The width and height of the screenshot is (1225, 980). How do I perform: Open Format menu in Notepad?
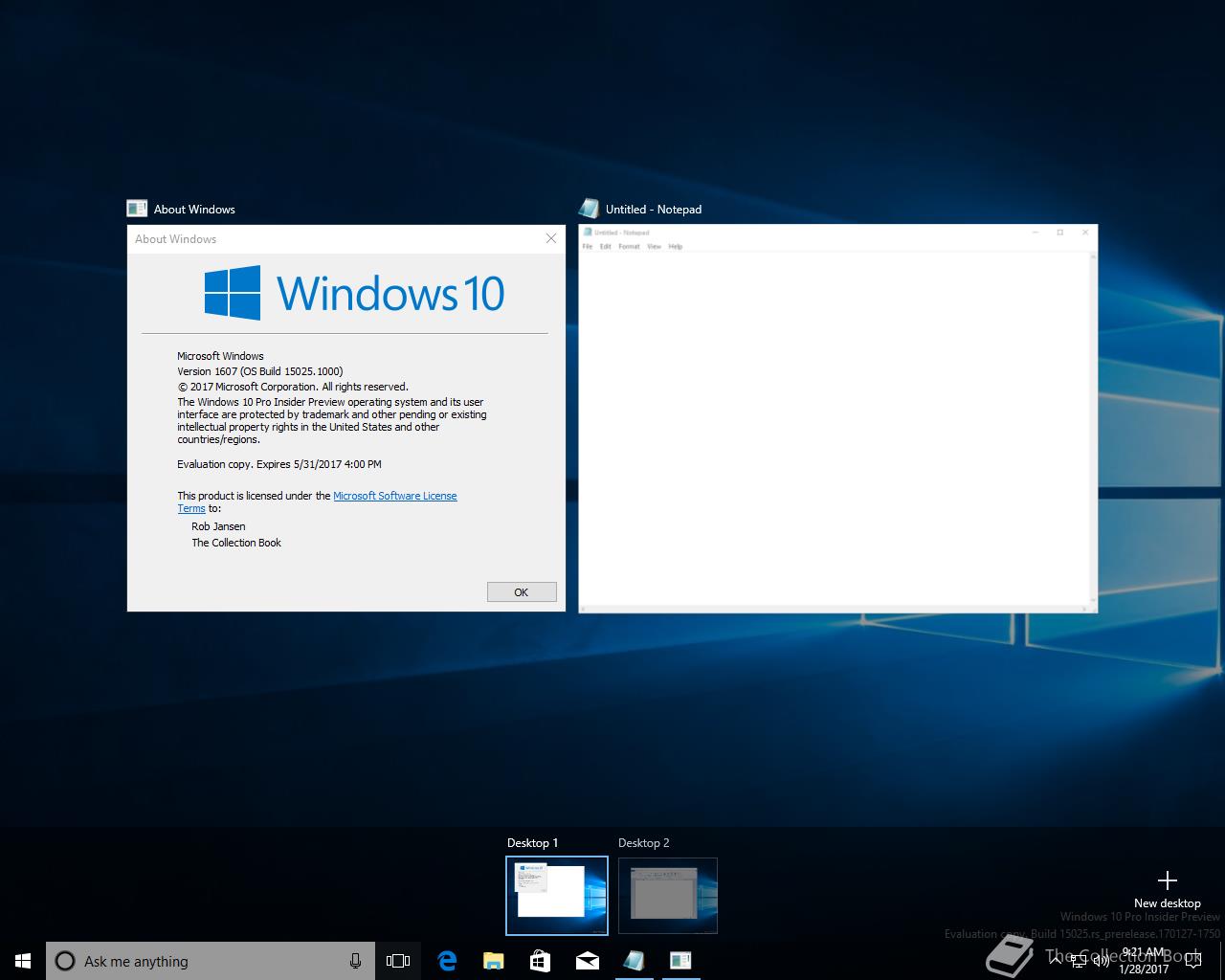pyautogui.click(x=629, y=247)
